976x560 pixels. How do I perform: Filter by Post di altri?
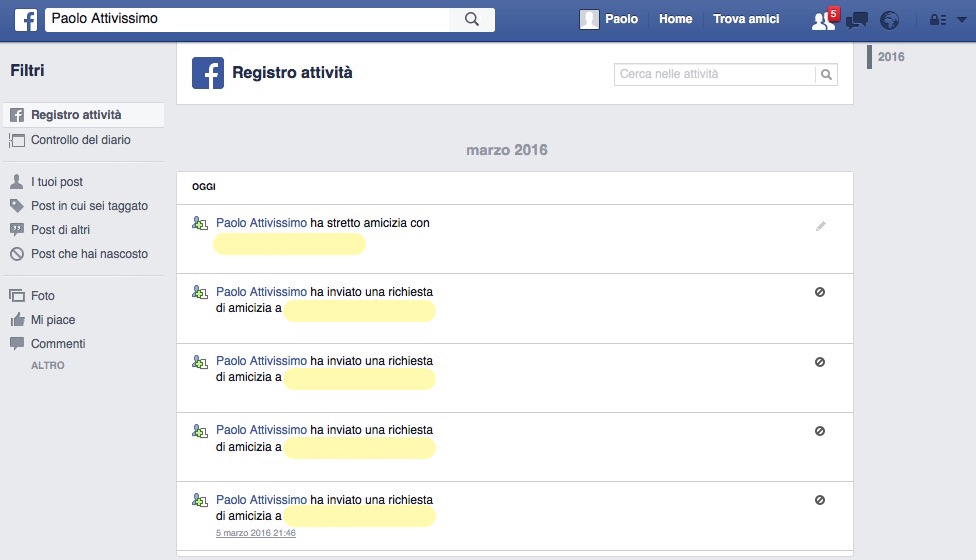coord(60,230)
